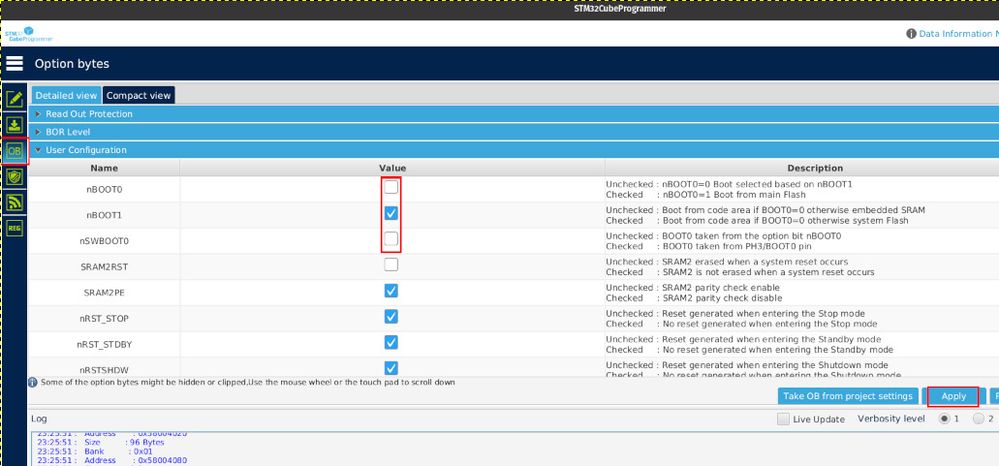Open the REG registers sidebar icon
The height and width of the screenshot is (466, 999).
tap(15, 228)
